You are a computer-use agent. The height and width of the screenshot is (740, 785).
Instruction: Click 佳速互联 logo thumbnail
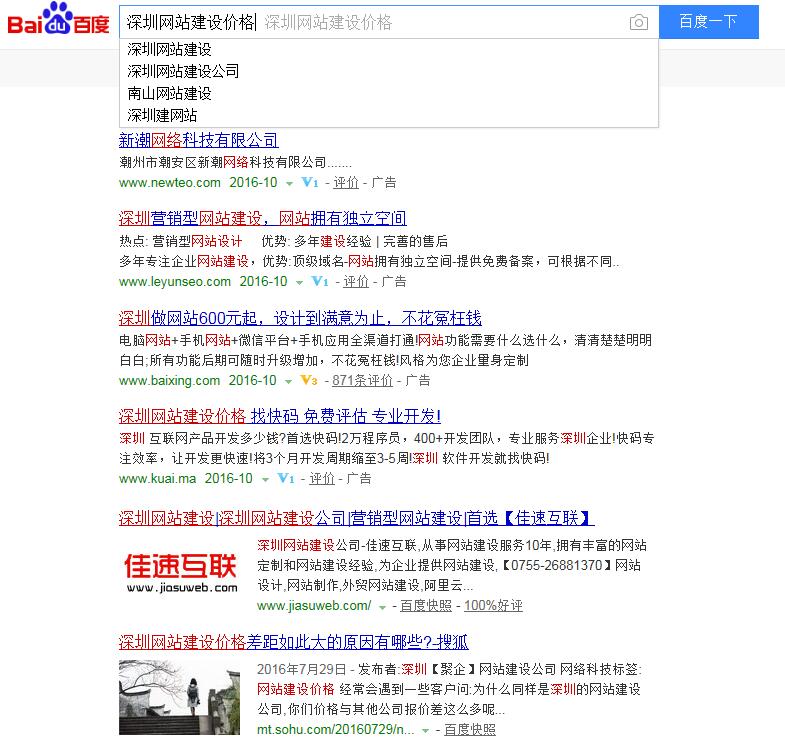coord(181,573)
